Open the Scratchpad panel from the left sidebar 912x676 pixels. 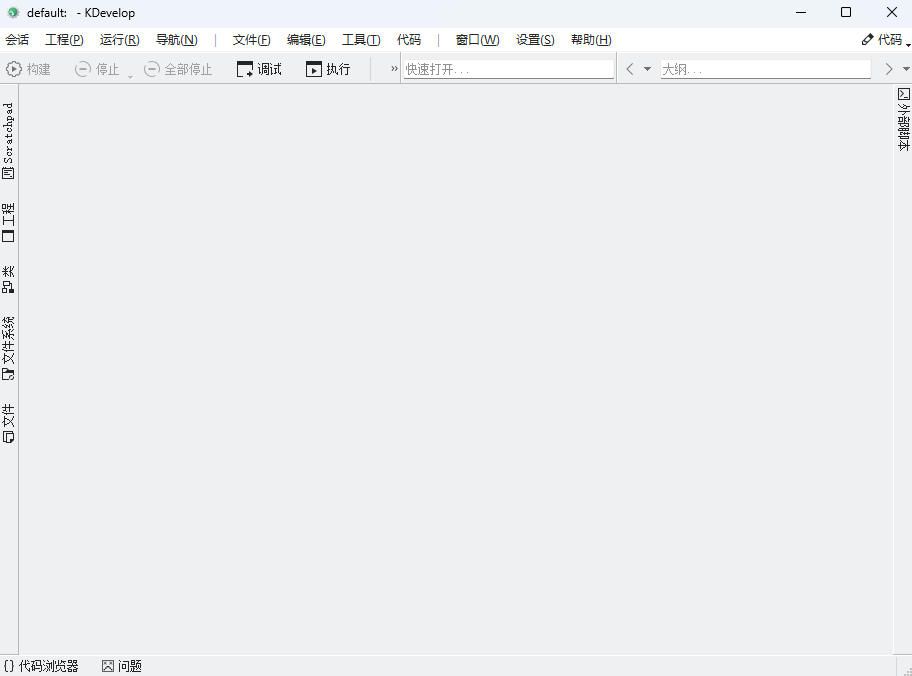click(x=8, y=140)
